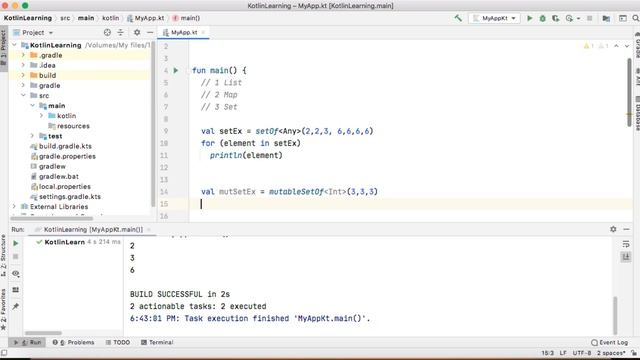Locate file with crosshair icon in Project panel
The image size is (640, 360).
(x=107, y=32)
